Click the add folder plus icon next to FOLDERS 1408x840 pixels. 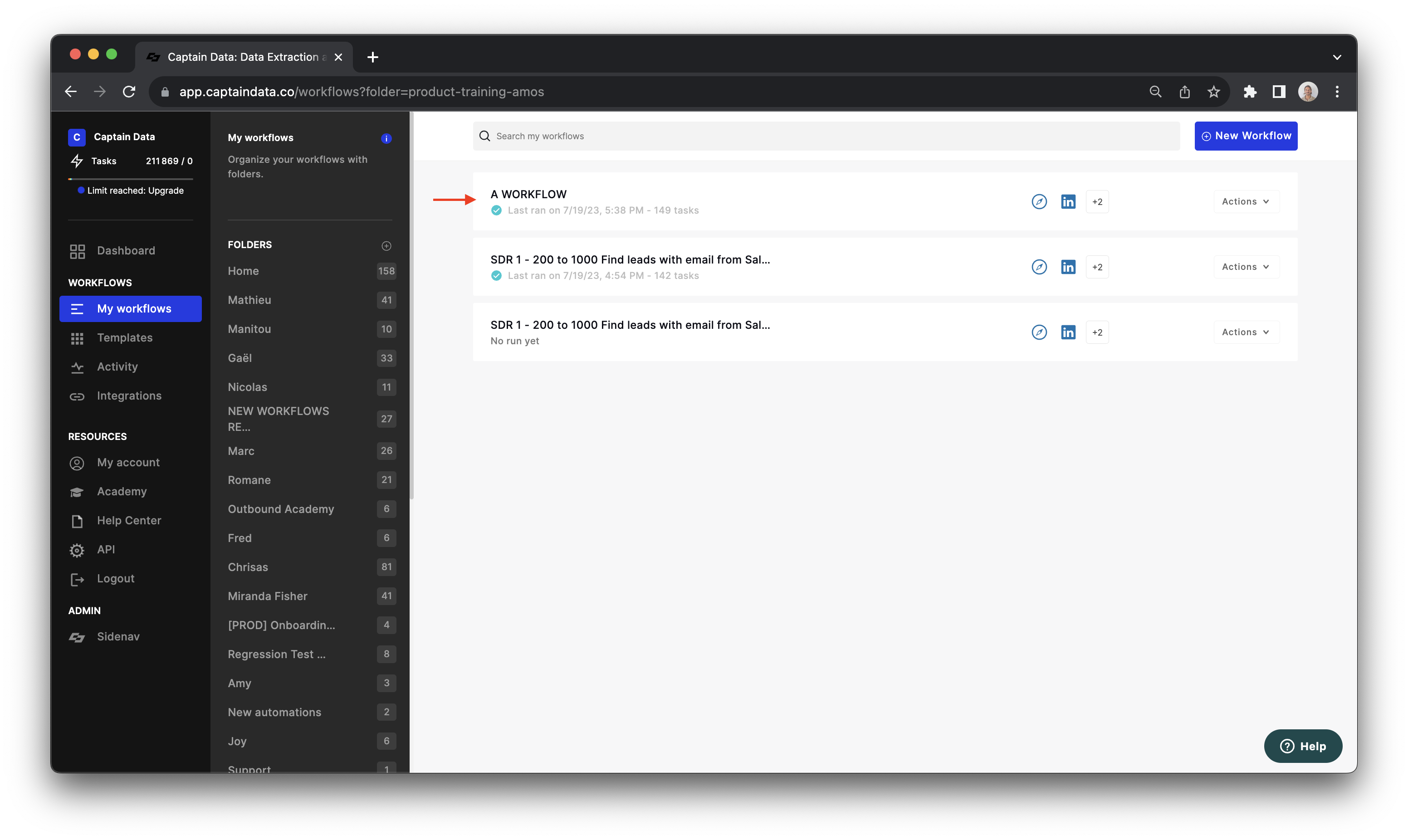click(x=386, y=245)
